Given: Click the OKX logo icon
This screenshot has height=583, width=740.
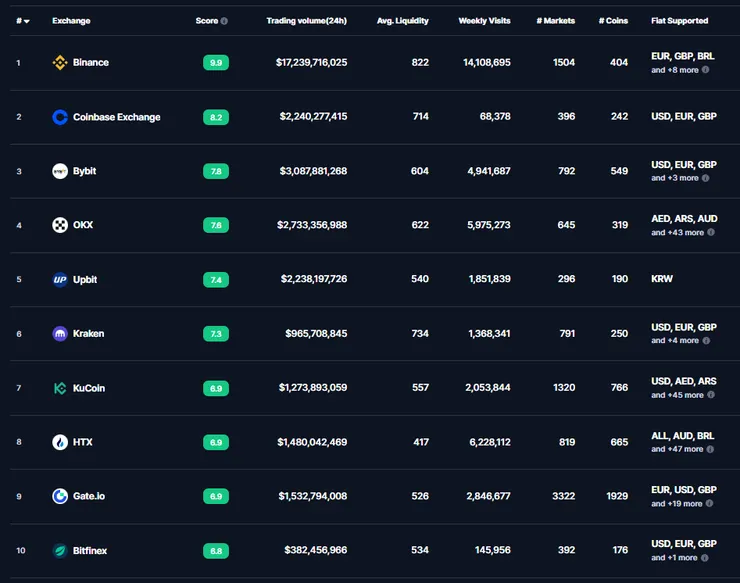Looking at the screenshot, I should click(x=60, y=225).
